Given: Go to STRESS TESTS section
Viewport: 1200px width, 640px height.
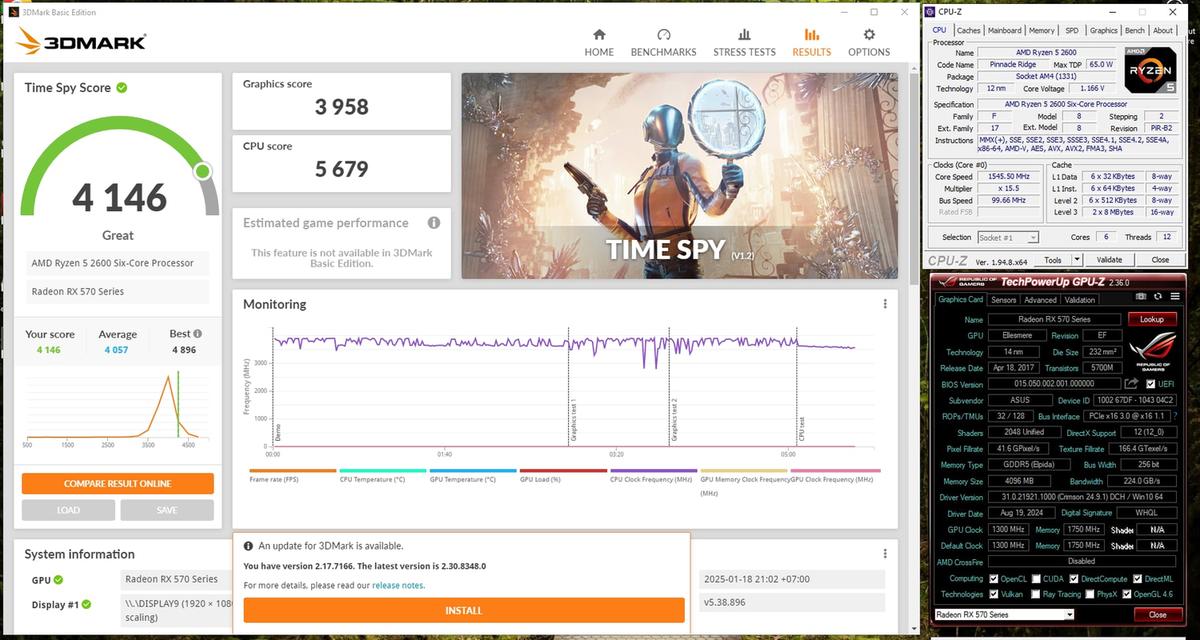Looking at the screenshot, I should [x=744, y=43].
